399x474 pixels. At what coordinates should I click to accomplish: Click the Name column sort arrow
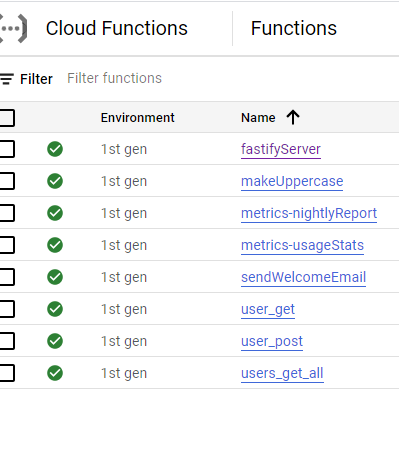coord(293,117)
